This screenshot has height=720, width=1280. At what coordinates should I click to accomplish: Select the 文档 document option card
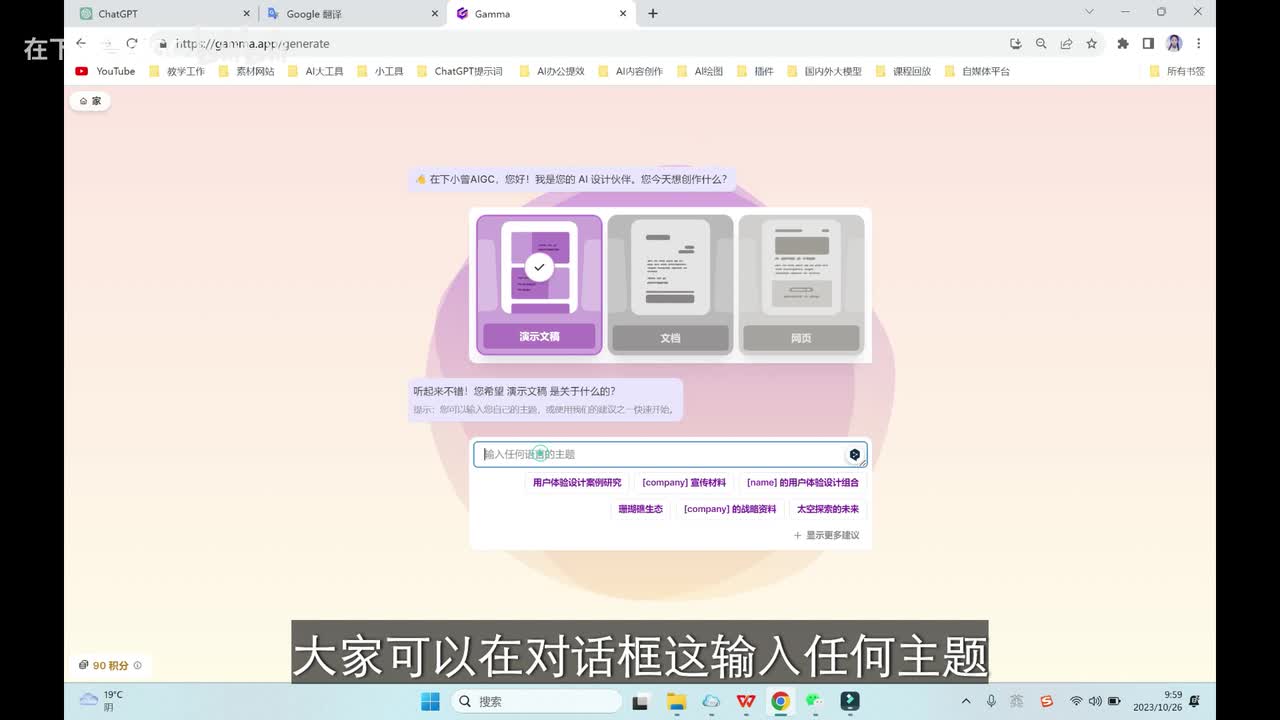[670, 285]
